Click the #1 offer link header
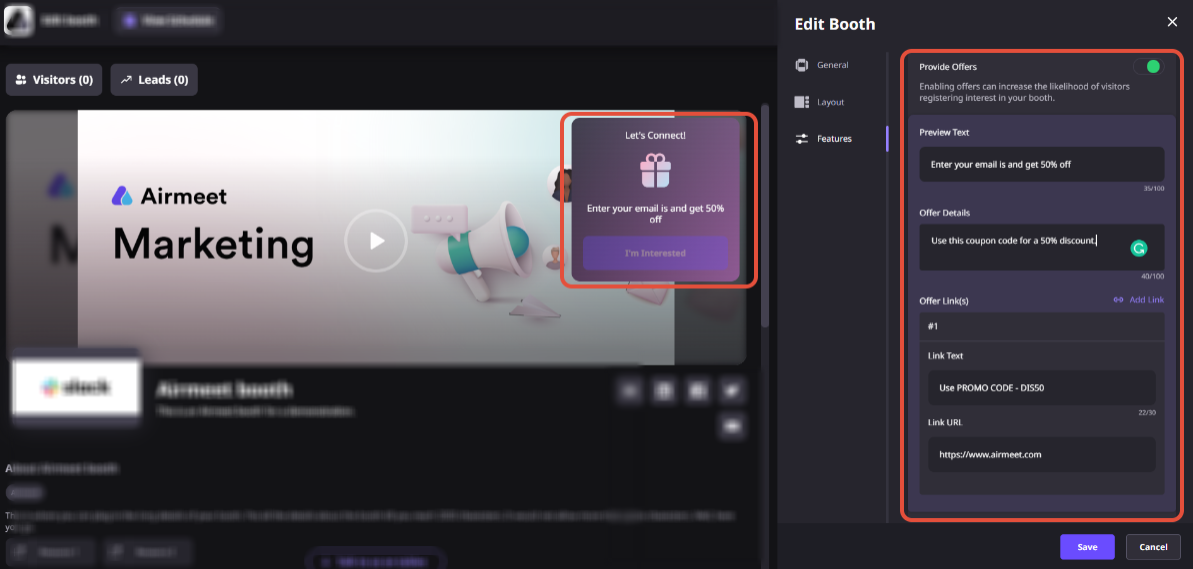The width and height of the screenshot is (1193, 569). click(1042, 326)
